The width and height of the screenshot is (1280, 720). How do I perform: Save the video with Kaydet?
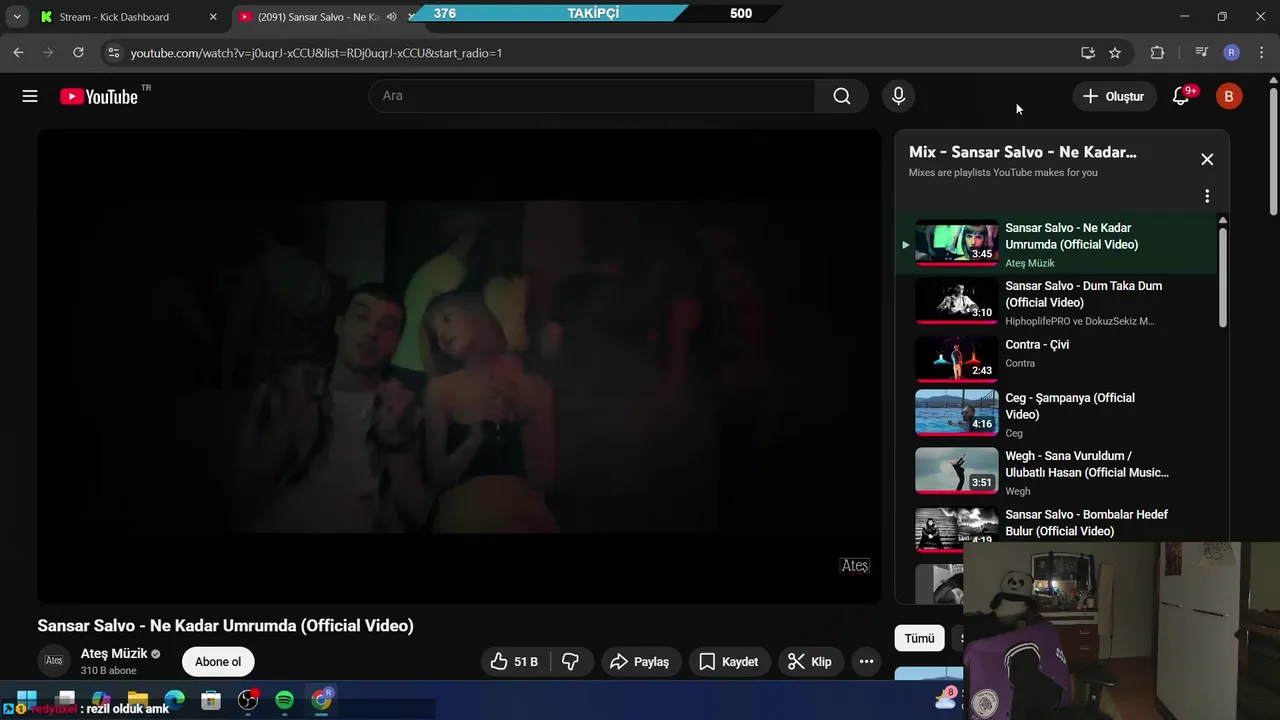(x=728, y=662)
